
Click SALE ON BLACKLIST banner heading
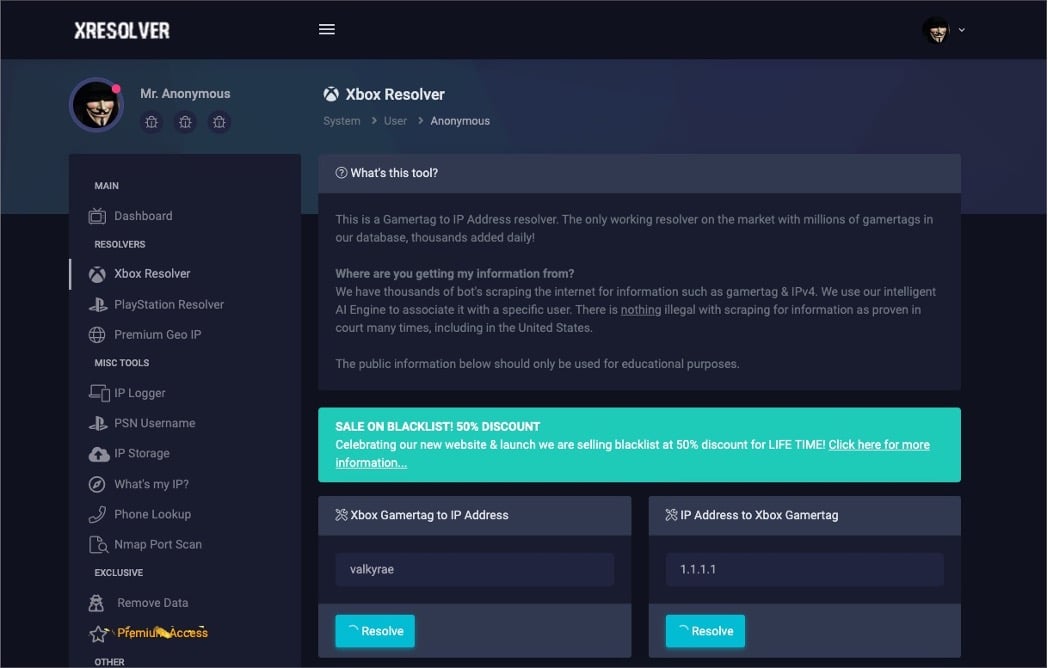pyautogui.click(x=438, y=427)
